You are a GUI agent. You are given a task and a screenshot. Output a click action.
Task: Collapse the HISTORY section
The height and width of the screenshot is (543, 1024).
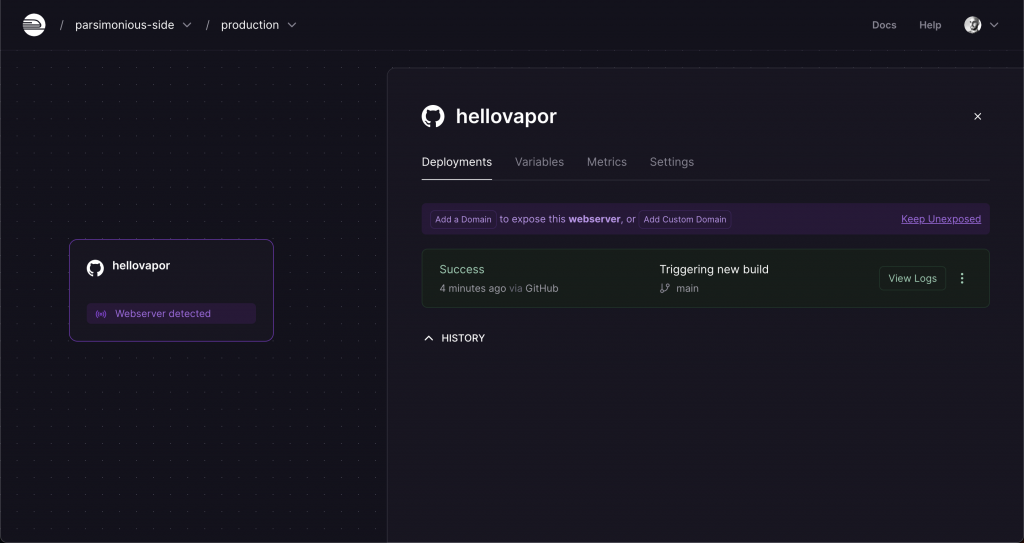point(455,338)
